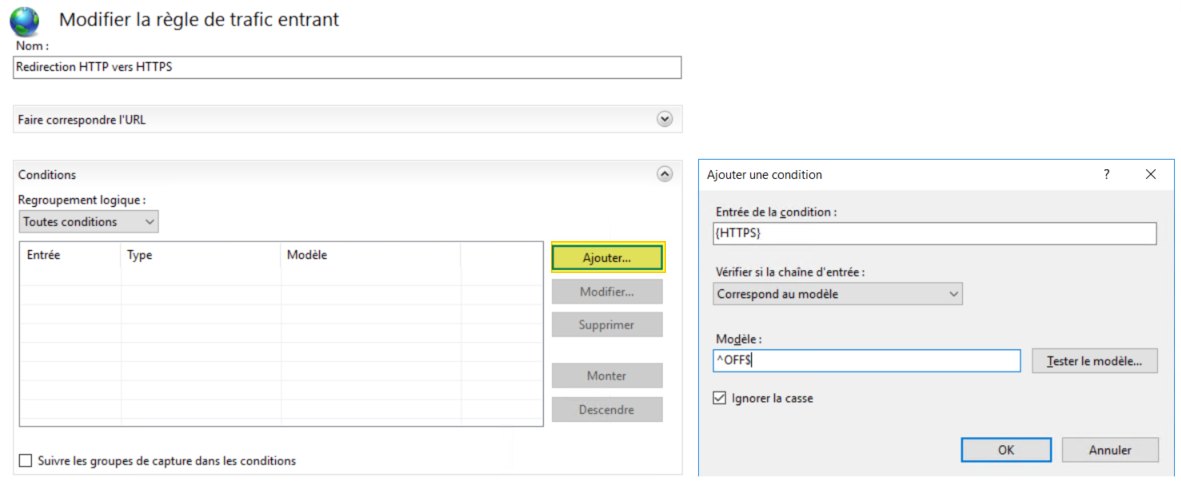Screen dimensions: 1181x496
Task: Collapse the Conditions section
Action: [x=664, y=174]
